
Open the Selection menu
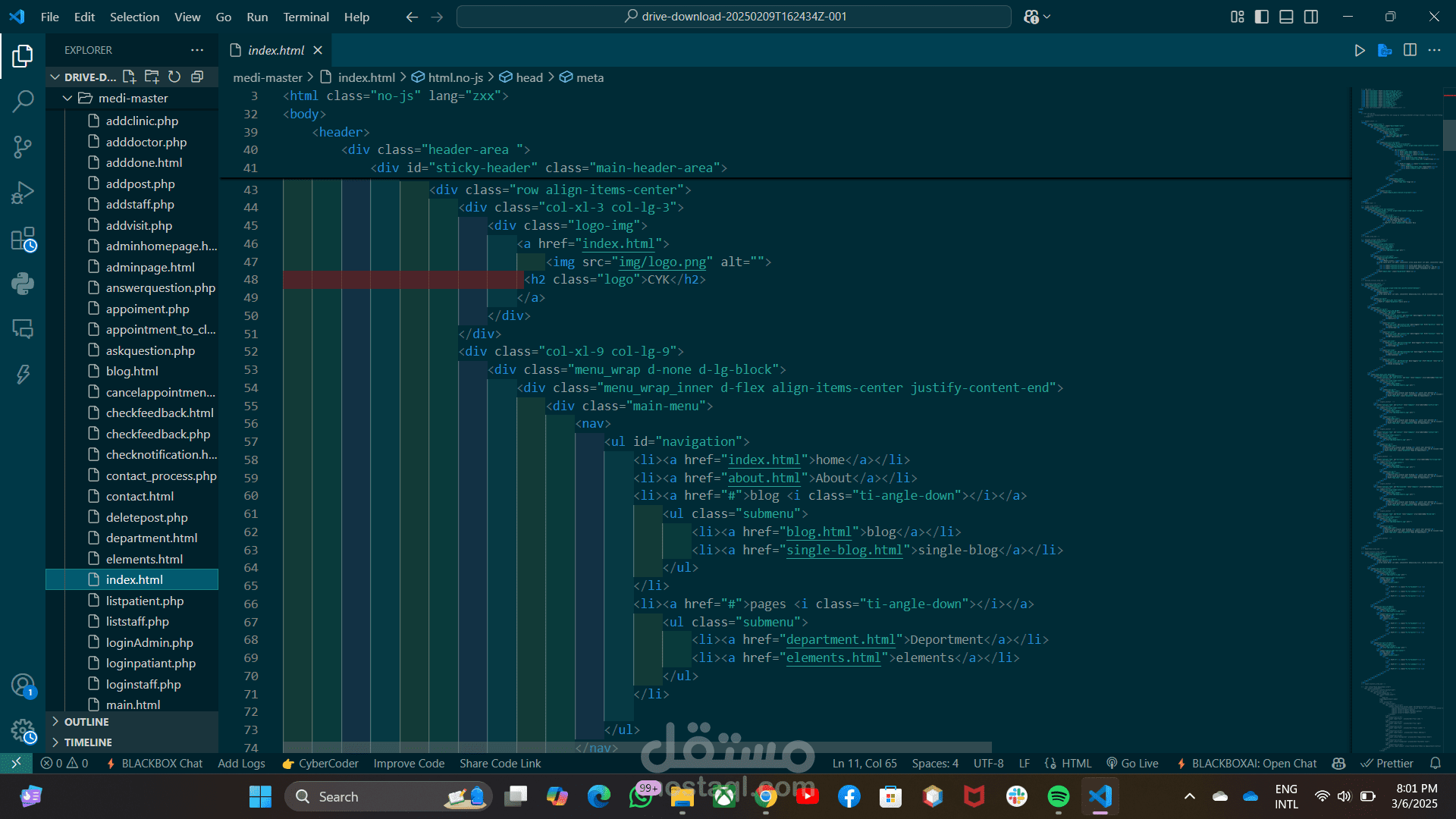click(x=134, y=17)
